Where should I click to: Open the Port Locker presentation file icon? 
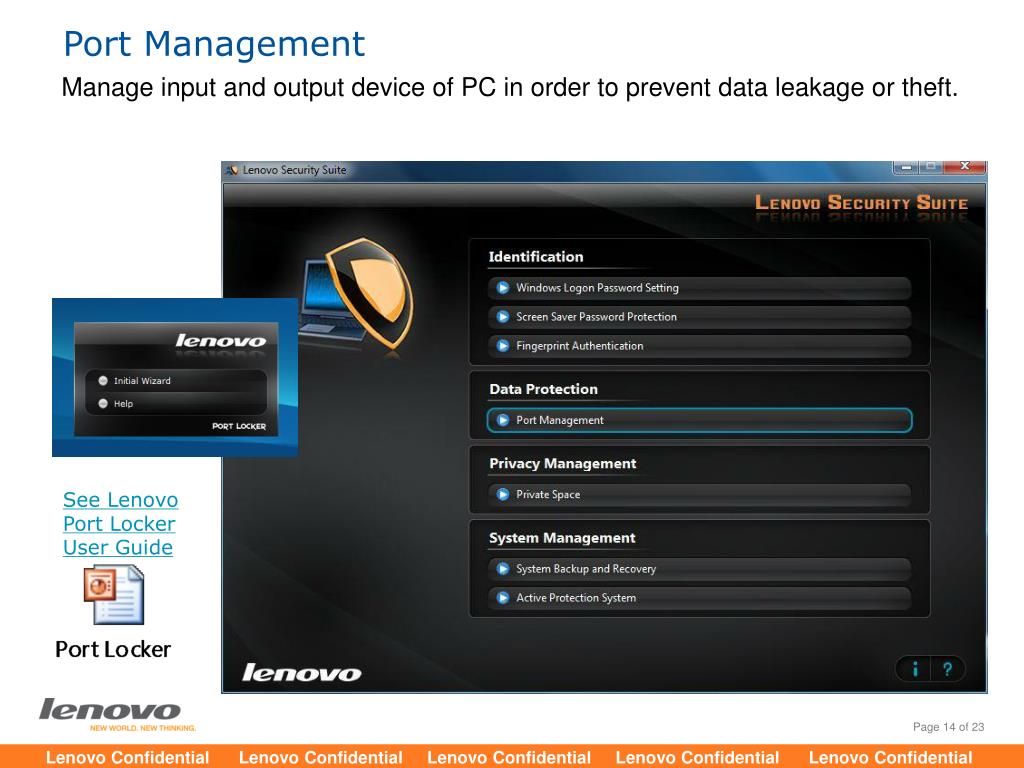point(114,596)
